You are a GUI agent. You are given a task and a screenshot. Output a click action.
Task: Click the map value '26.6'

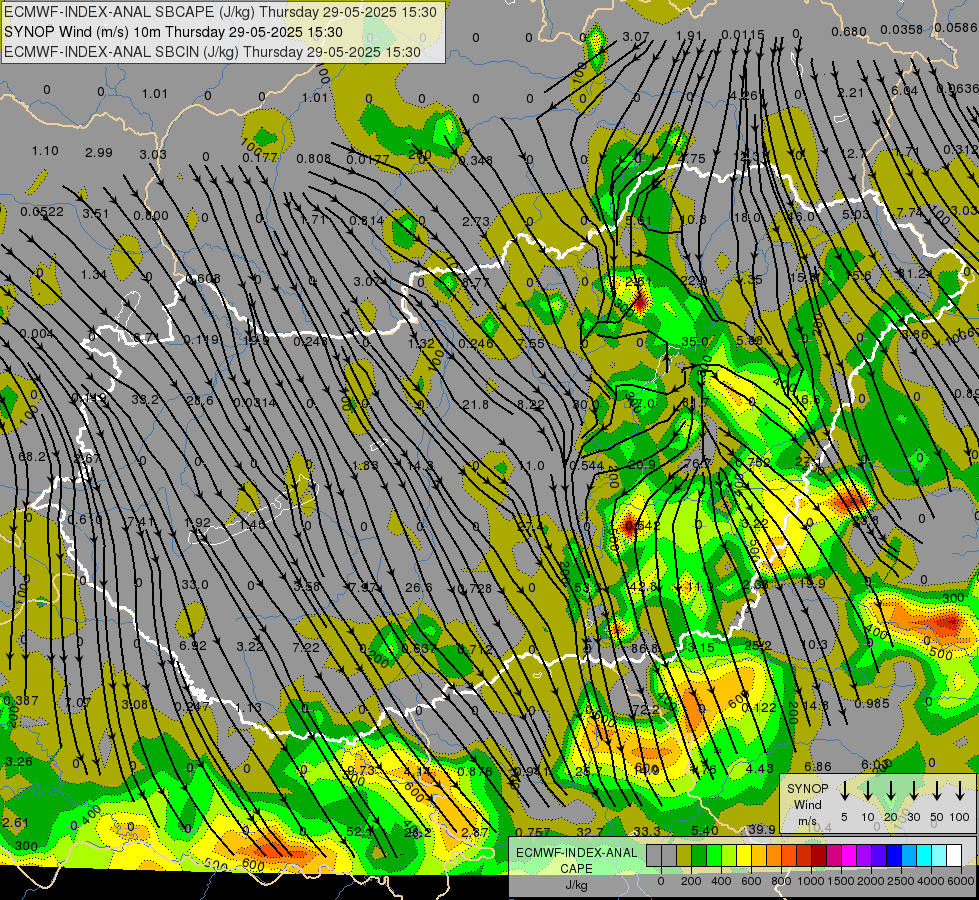click(x=418, y=587)
